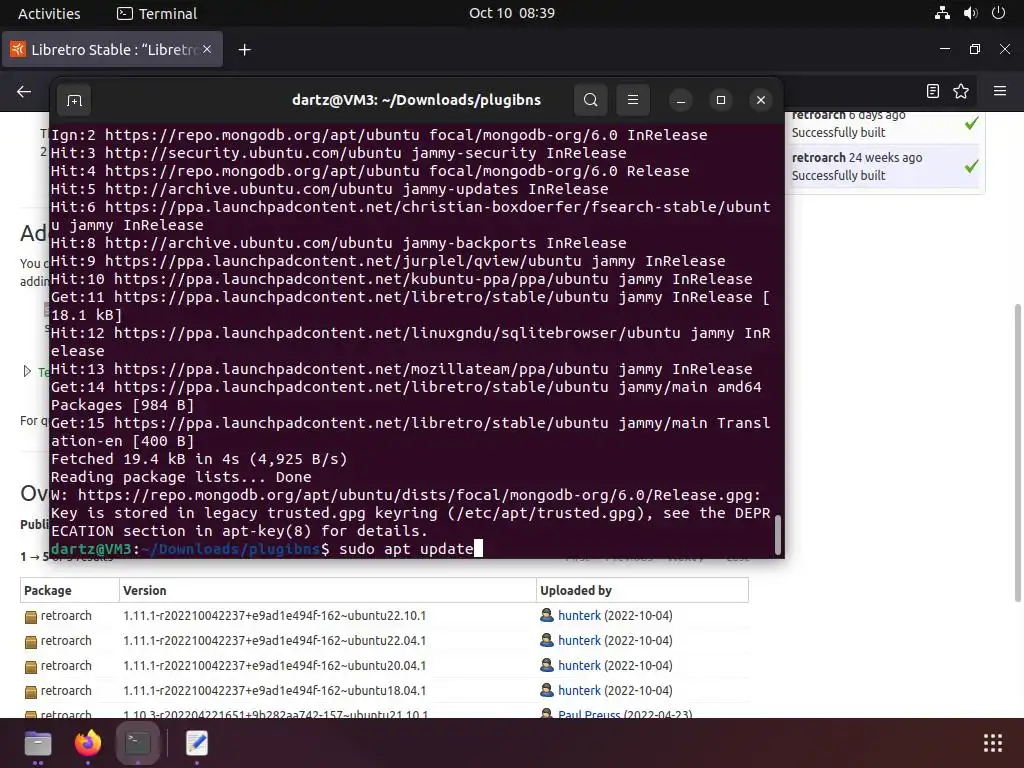Open the Terminal app menu
Image resolution: width=1024 pixels, height=768 pixels.
pyautogui.click(x=157, y=13)
